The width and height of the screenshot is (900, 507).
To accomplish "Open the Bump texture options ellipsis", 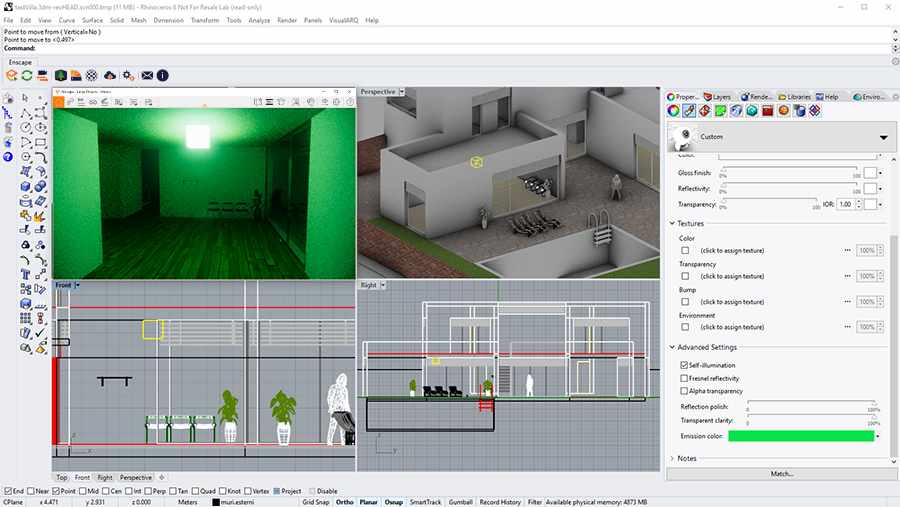I will [847, 301].
